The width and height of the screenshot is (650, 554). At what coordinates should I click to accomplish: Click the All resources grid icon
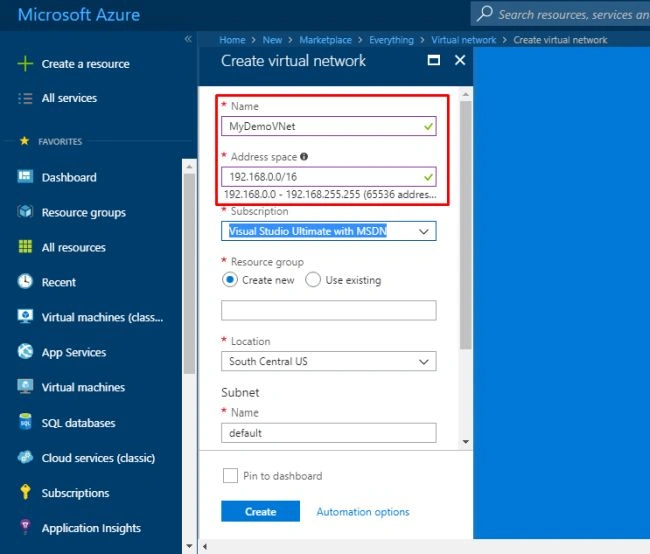point(25,247)
